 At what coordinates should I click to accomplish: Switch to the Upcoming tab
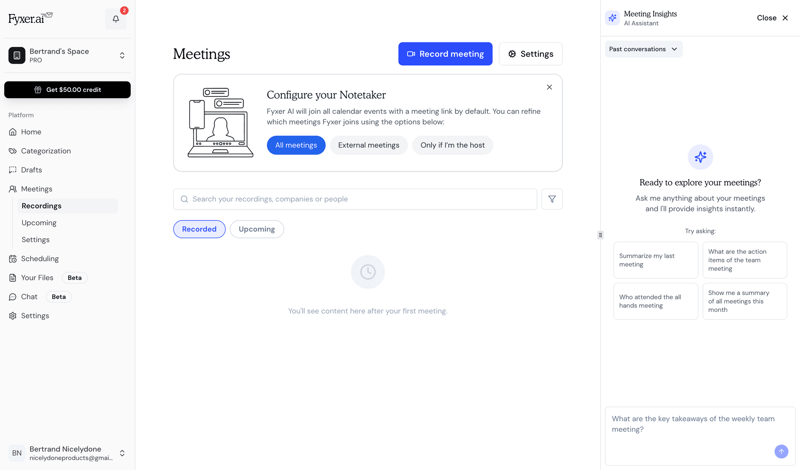coord(256,229)
